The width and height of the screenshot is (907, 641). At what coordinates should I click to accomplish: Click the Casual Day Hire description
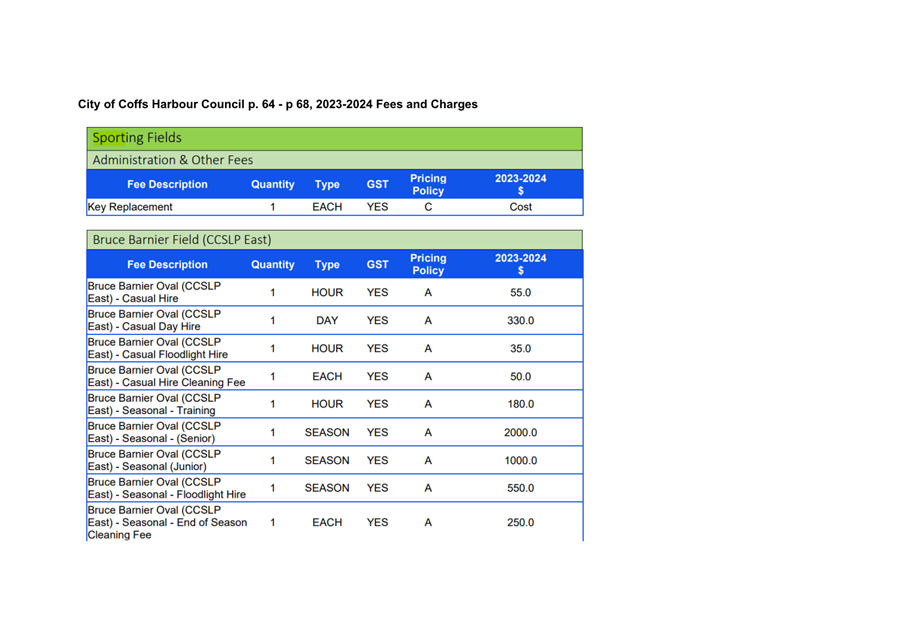pyautogui.click(x=154, y=320)
